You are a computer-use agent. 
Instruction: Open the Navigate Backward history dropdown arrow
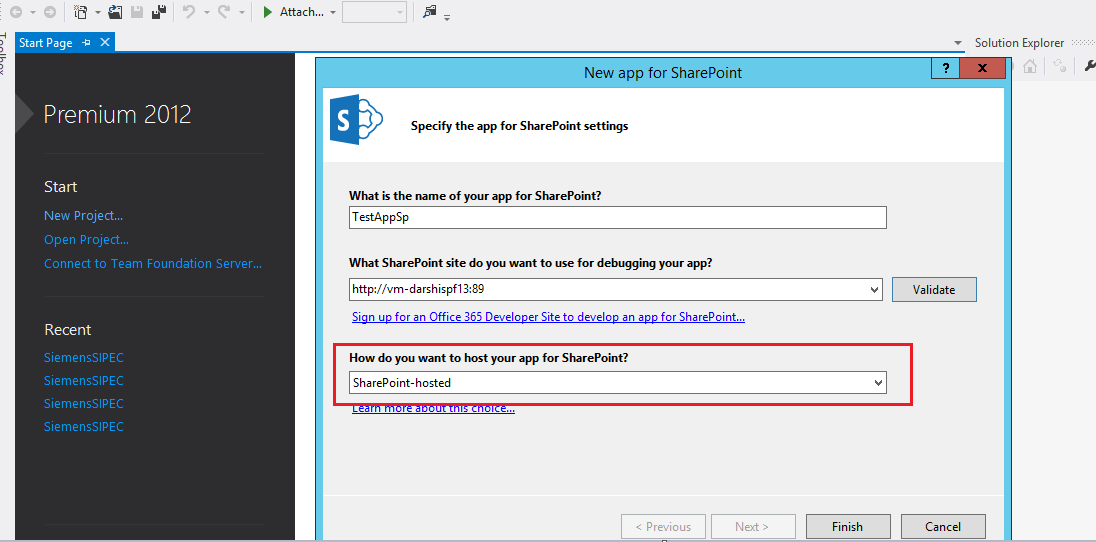coord(32,13)
